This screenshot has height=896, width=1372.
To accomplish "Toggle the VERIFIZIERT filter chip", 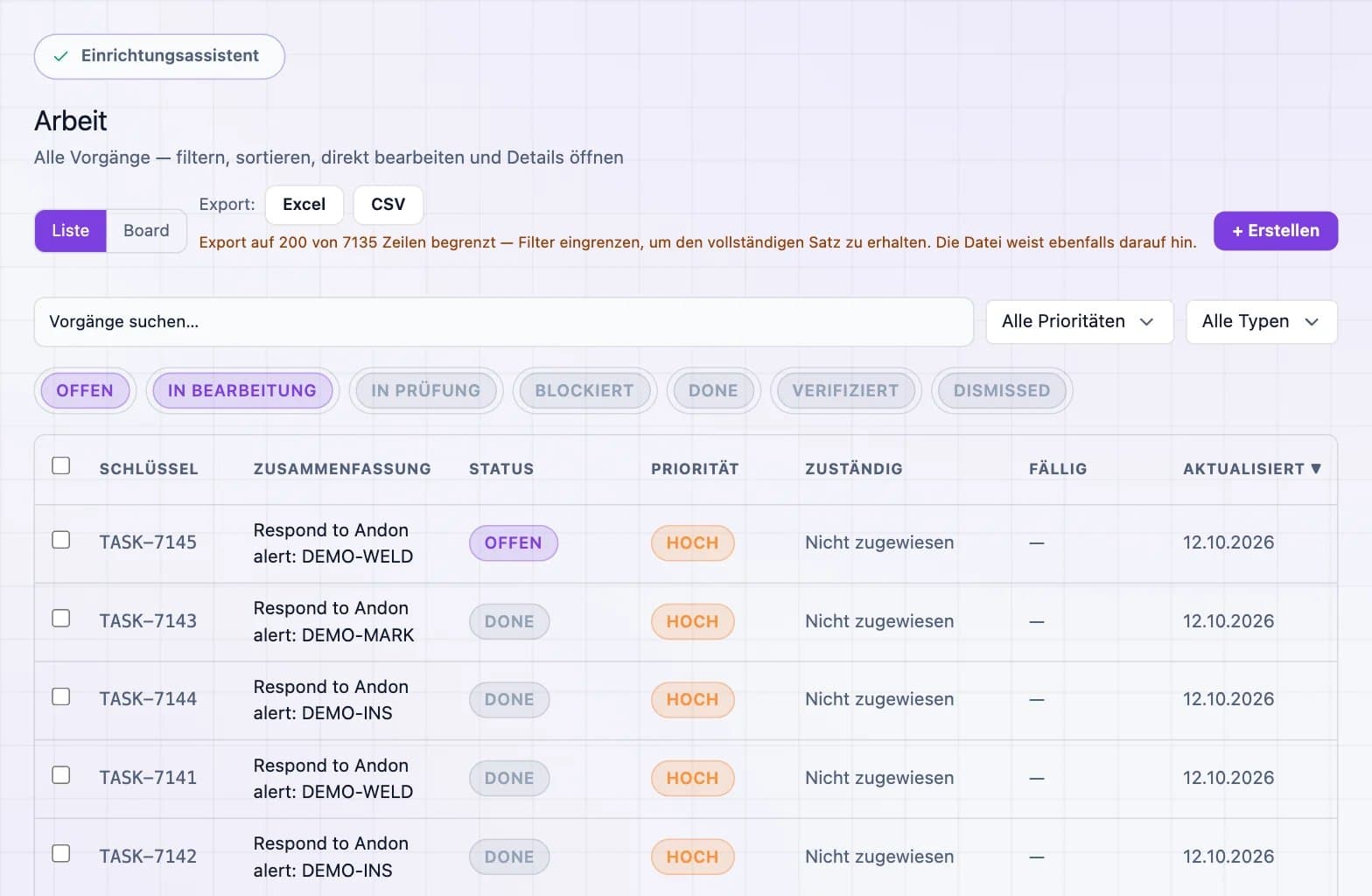I will point(845,390).
